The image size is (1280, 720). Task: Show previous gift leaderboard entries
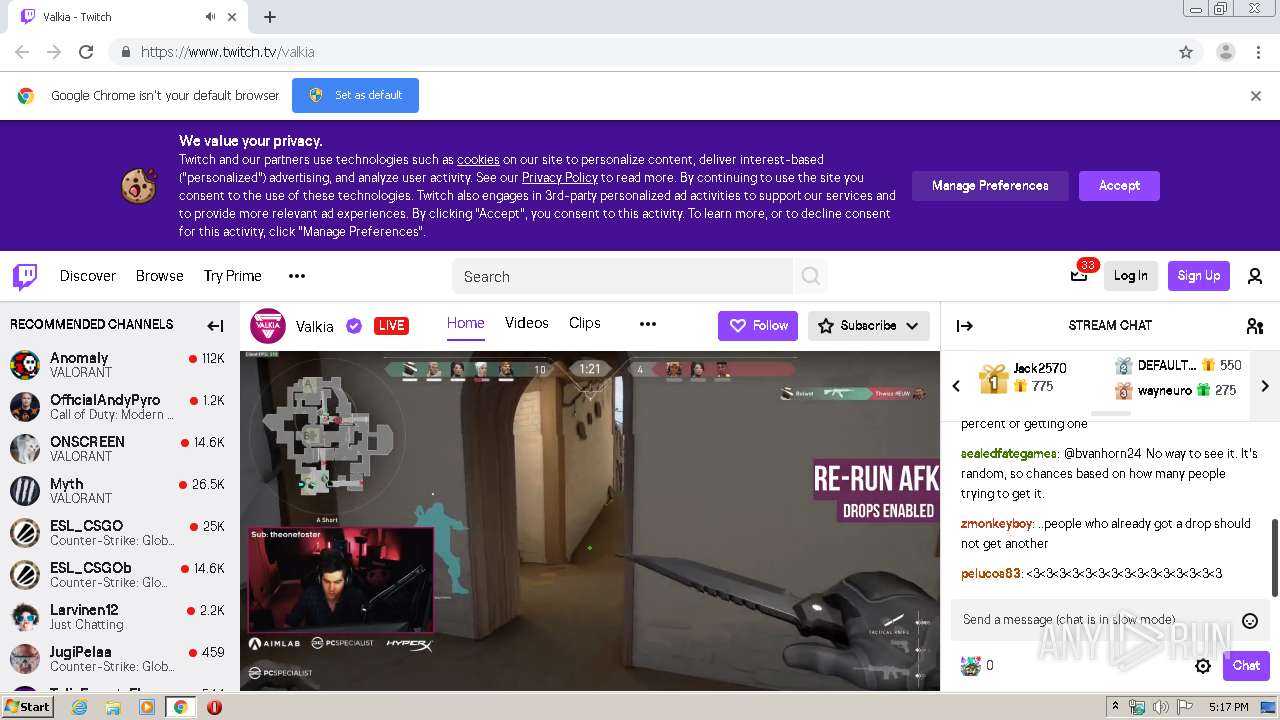pos(956,386)
